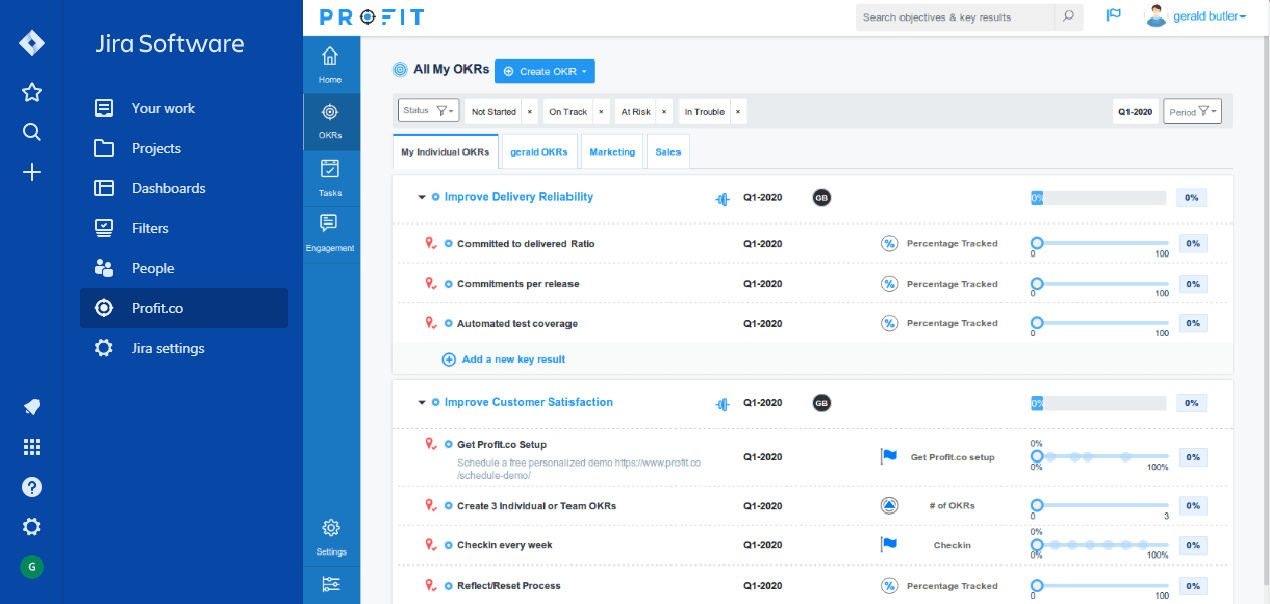This screenshot has width=1270, height=604.
Task: Open Dashboards in Jira sidebar
Action: point(184,188)
